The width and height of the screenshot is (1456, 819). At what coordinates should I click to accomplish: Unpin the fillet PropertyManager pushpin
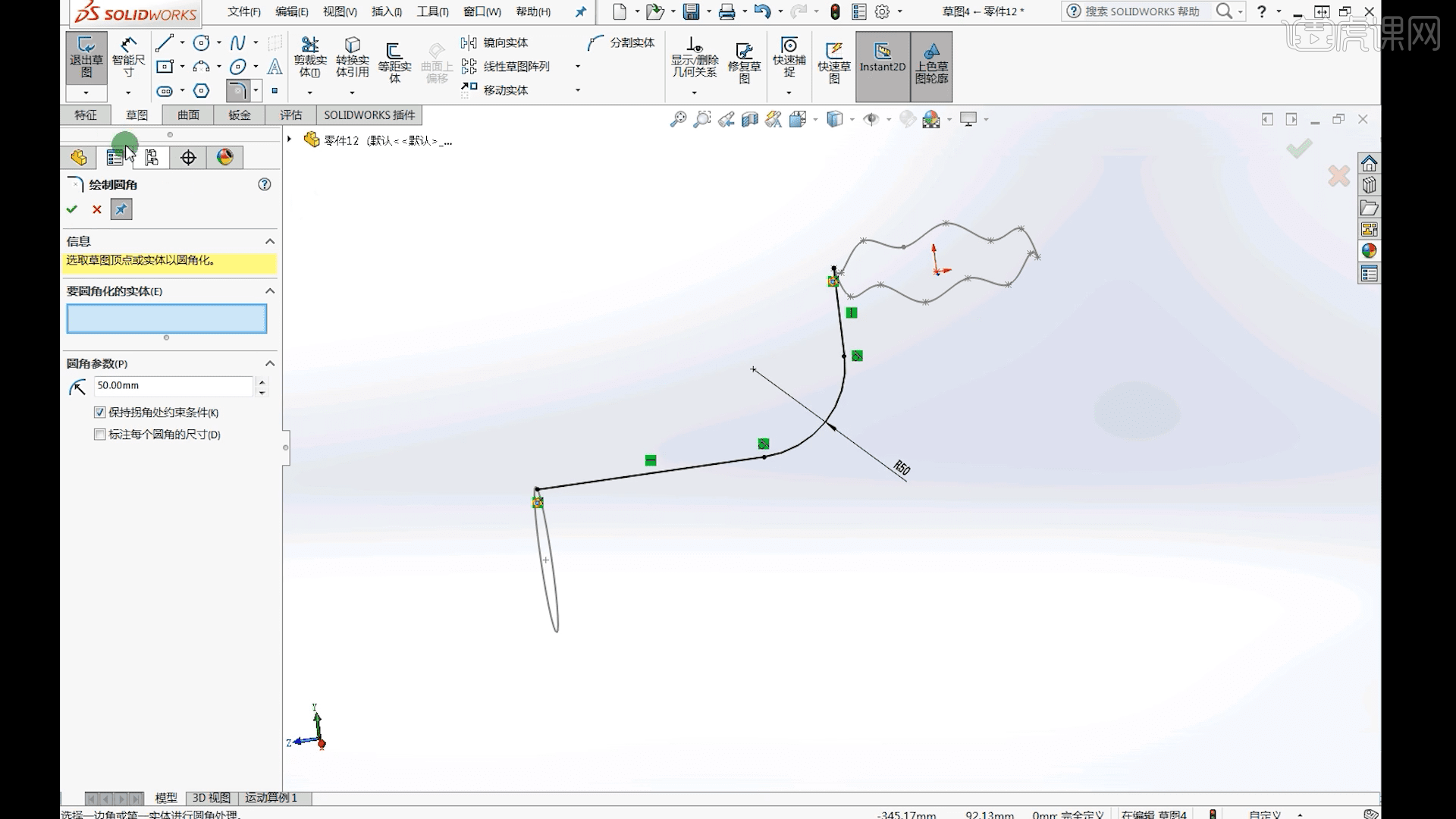[x=121, y=209]
